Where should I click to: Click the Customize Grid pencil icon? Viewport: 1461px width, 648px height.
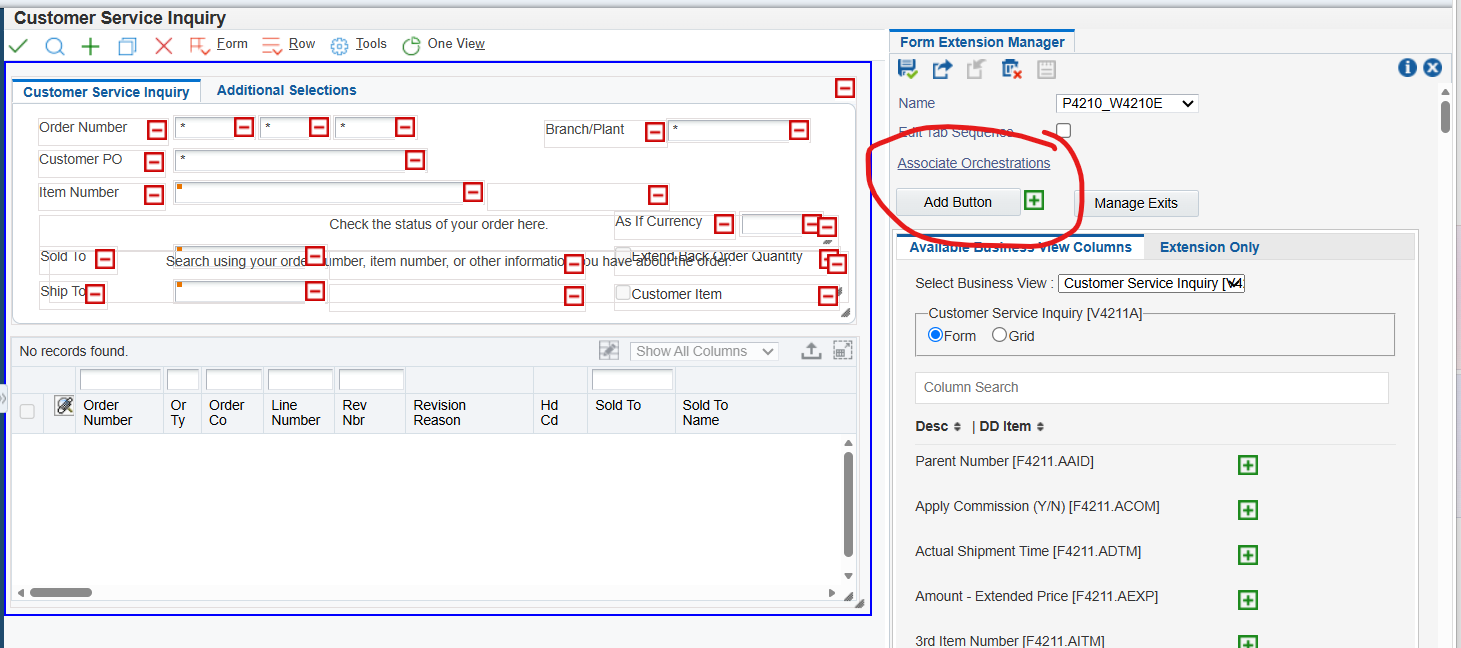(x=609, y=350)
